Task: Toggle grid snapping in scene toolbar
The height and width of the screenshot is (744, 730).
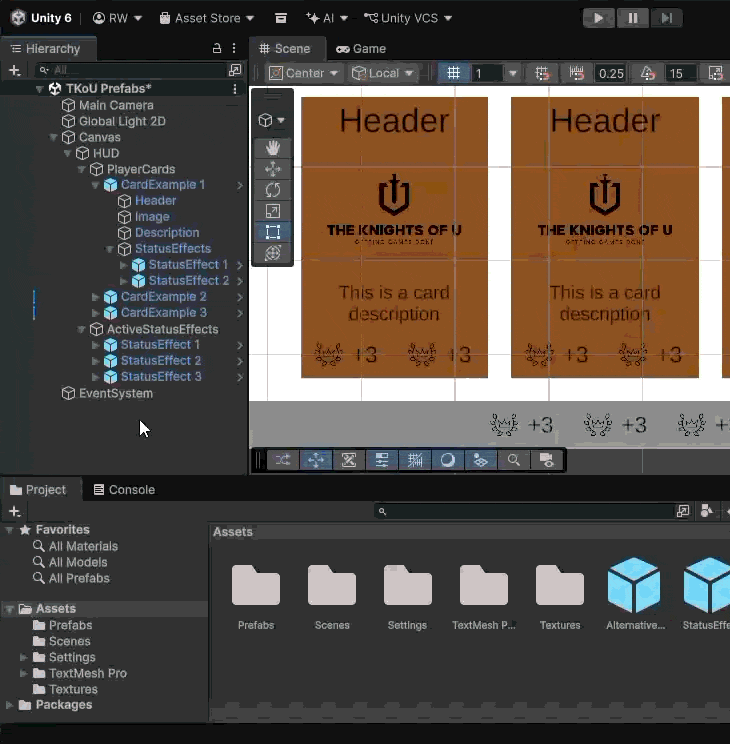Action: pyautogui.click(x=542, y=73)
